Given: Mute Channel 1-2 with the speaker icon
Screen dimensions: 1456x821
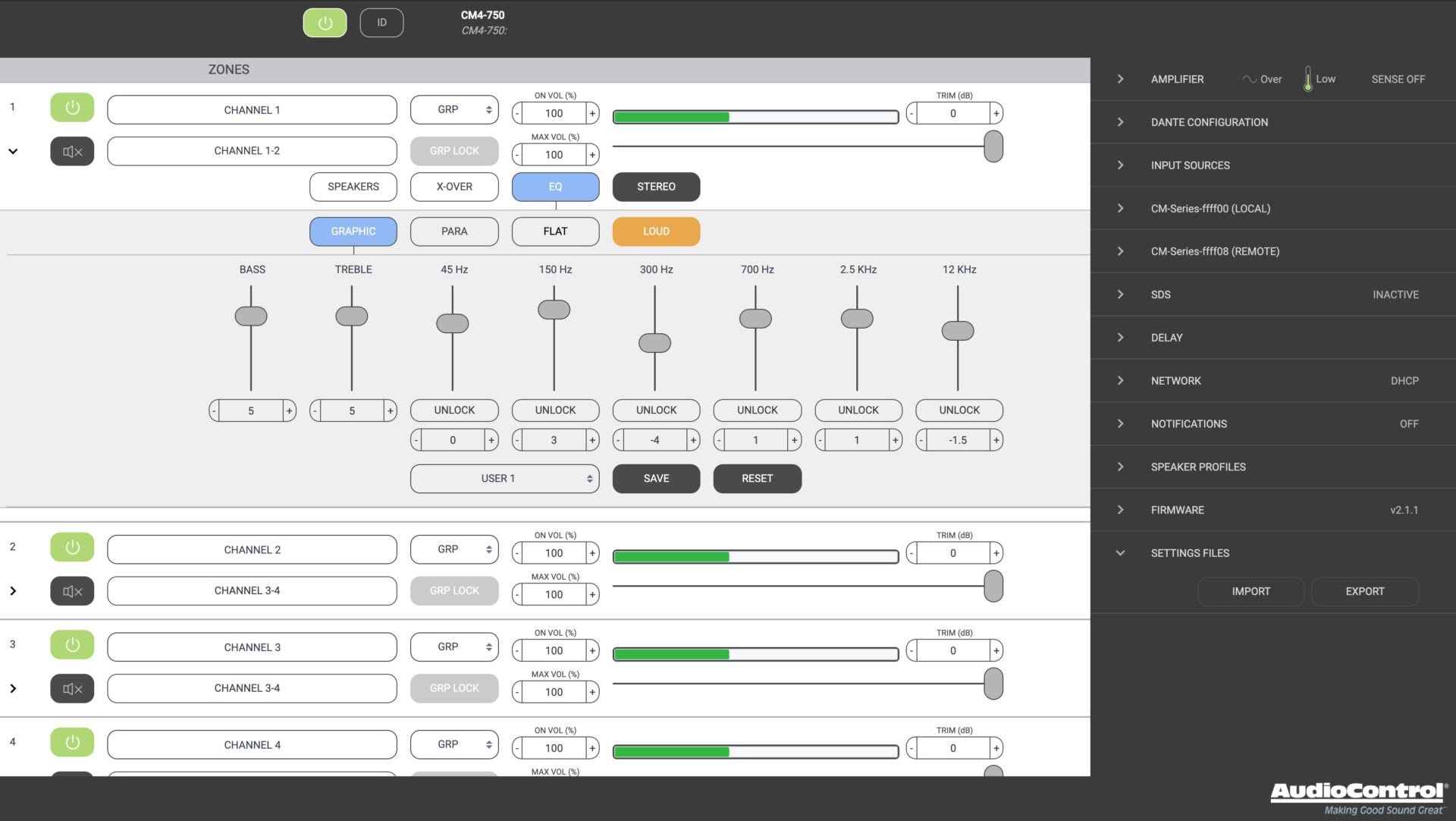Looking at the screenshot, I should tap(72, 152).
